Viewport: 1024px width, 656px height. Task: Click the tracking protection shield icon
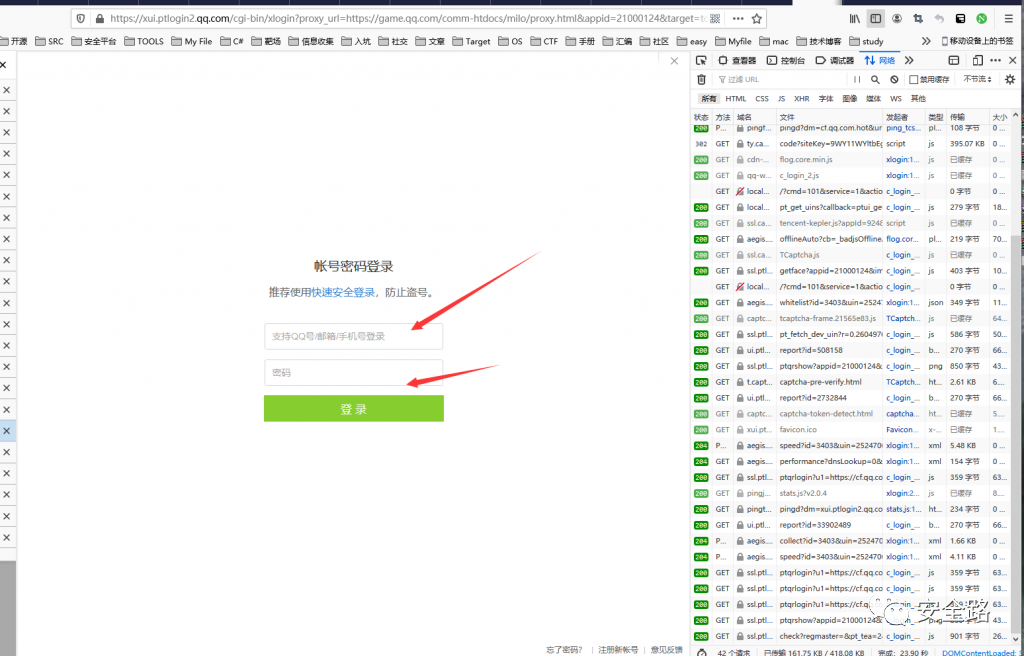click(x=81, y=19)
